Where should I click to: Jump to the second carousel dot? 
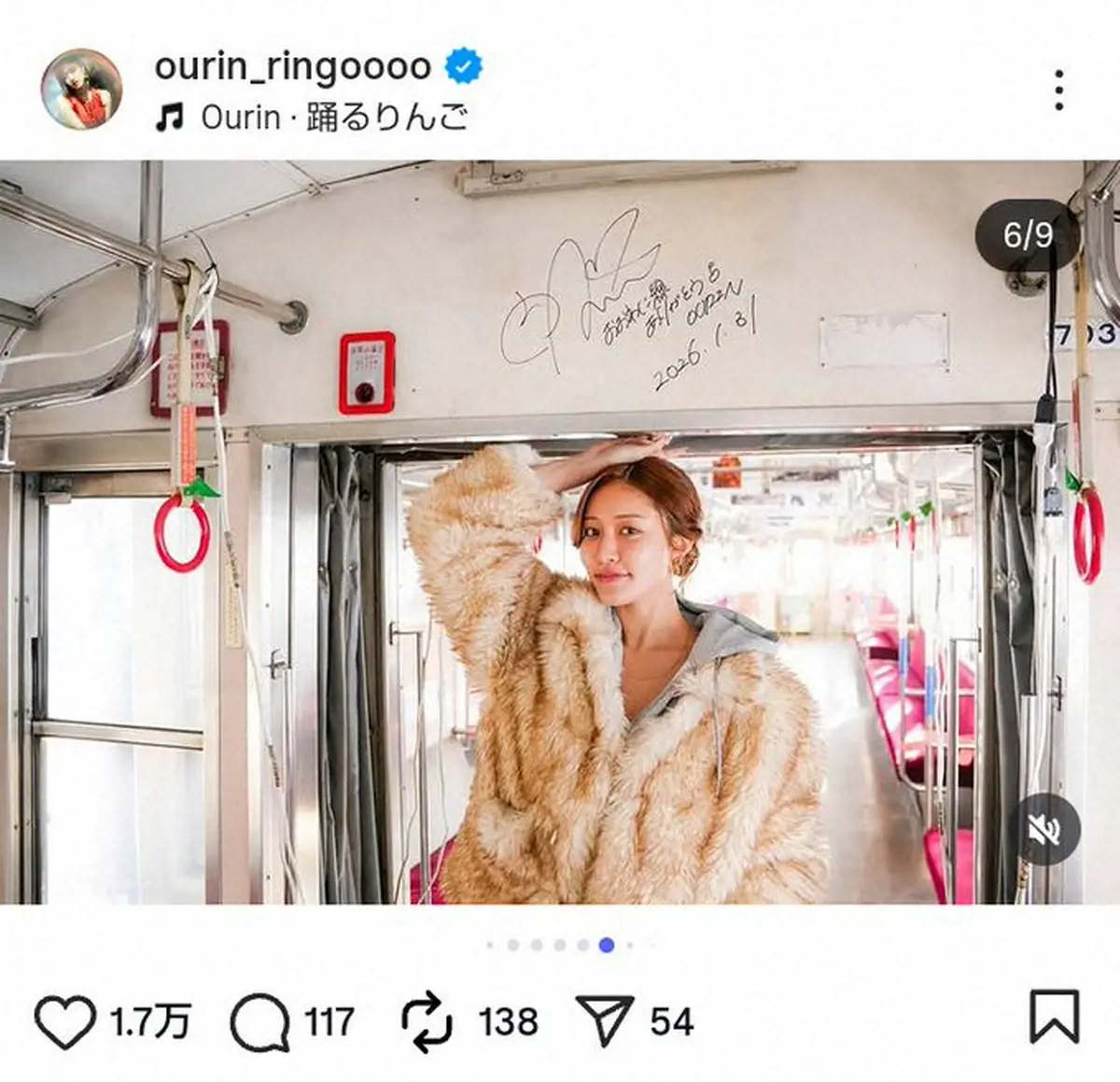click(513, 945)
